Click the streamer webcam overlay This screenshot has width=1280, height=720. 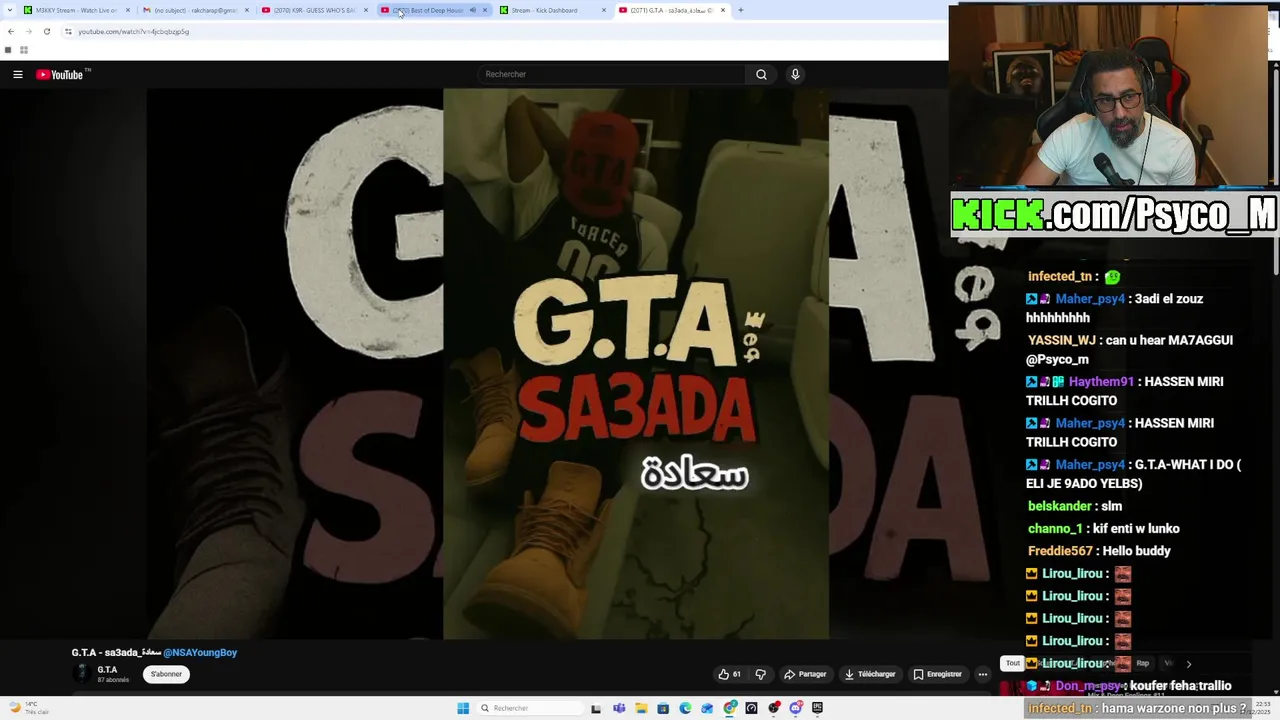coord(1108,96)
